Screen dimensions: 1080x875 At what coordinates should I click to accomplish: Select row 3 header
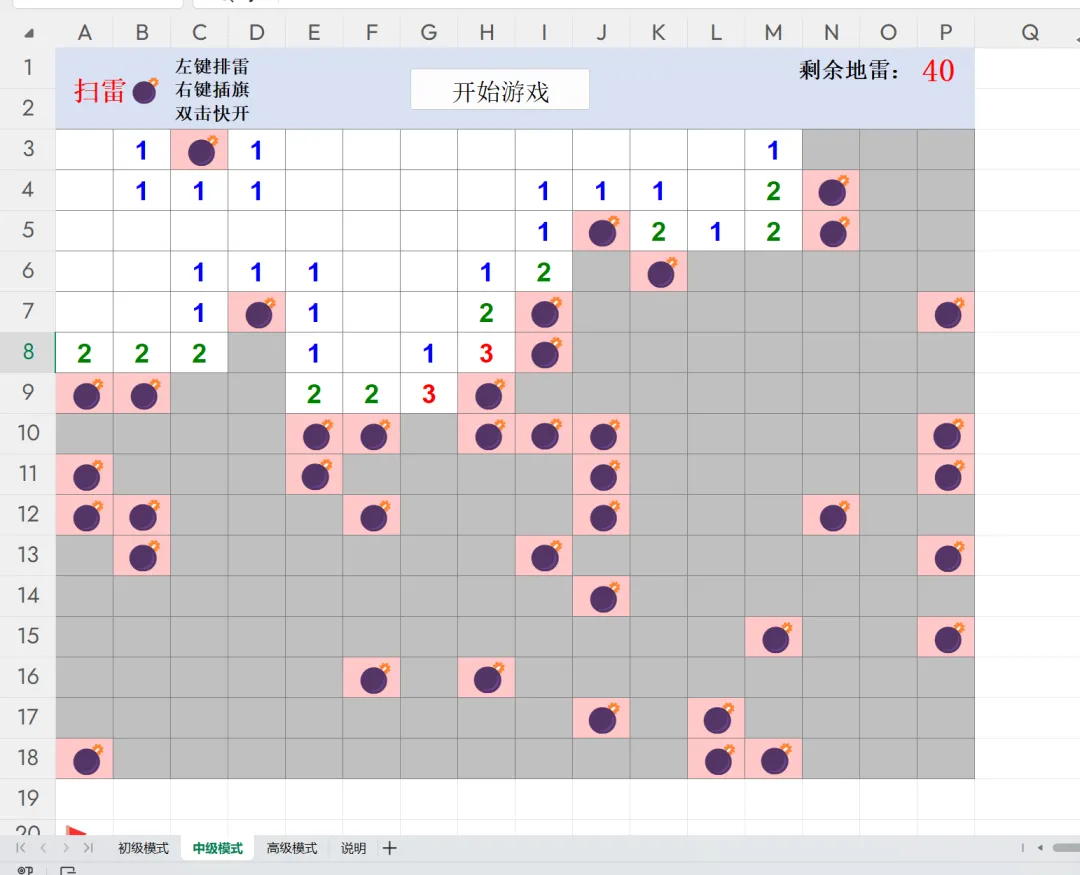pyautogui.click(x=28, y=149)
